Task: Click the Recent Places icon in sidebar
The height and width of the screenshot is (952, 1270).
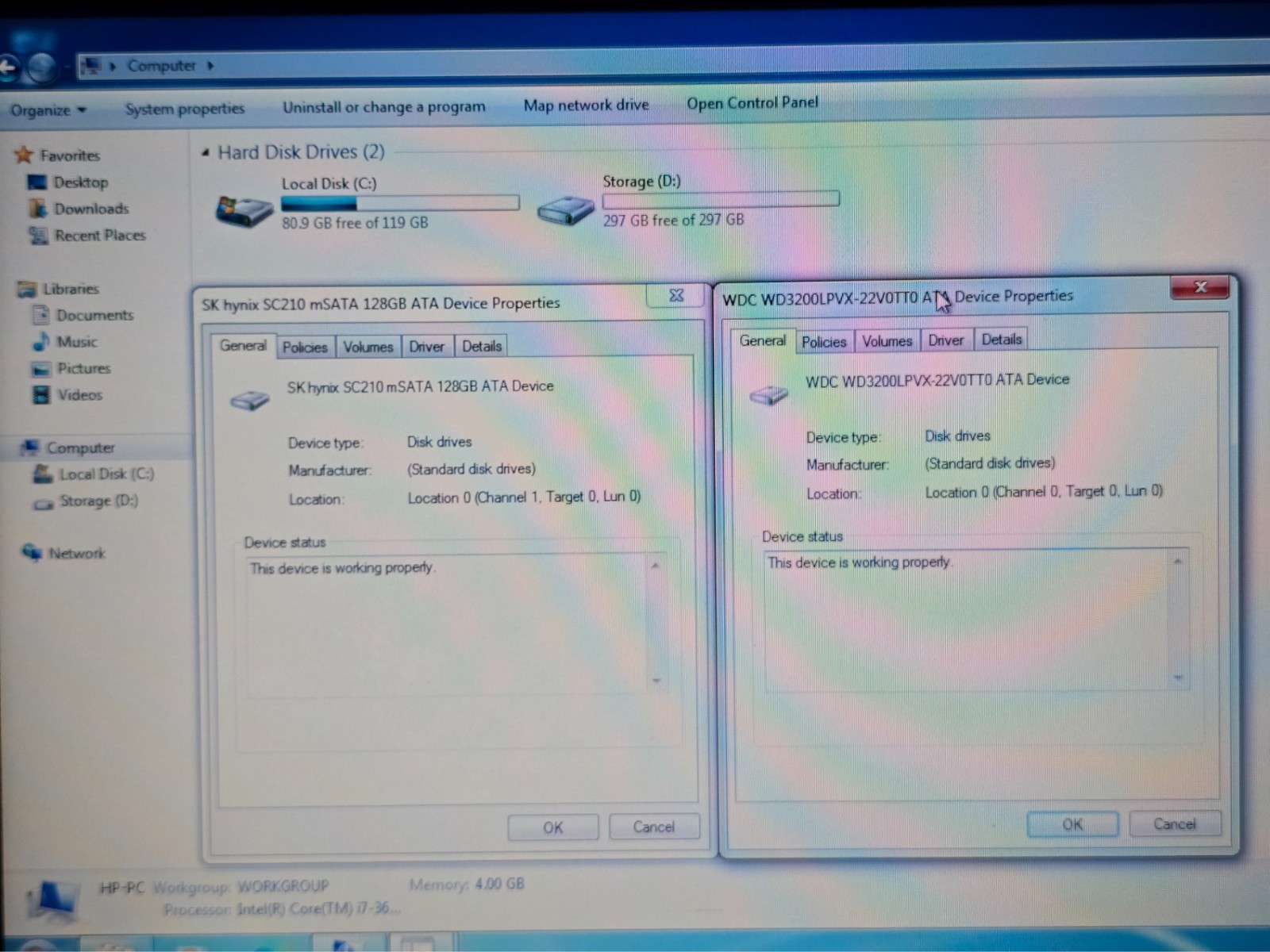Action: [37, 236]
